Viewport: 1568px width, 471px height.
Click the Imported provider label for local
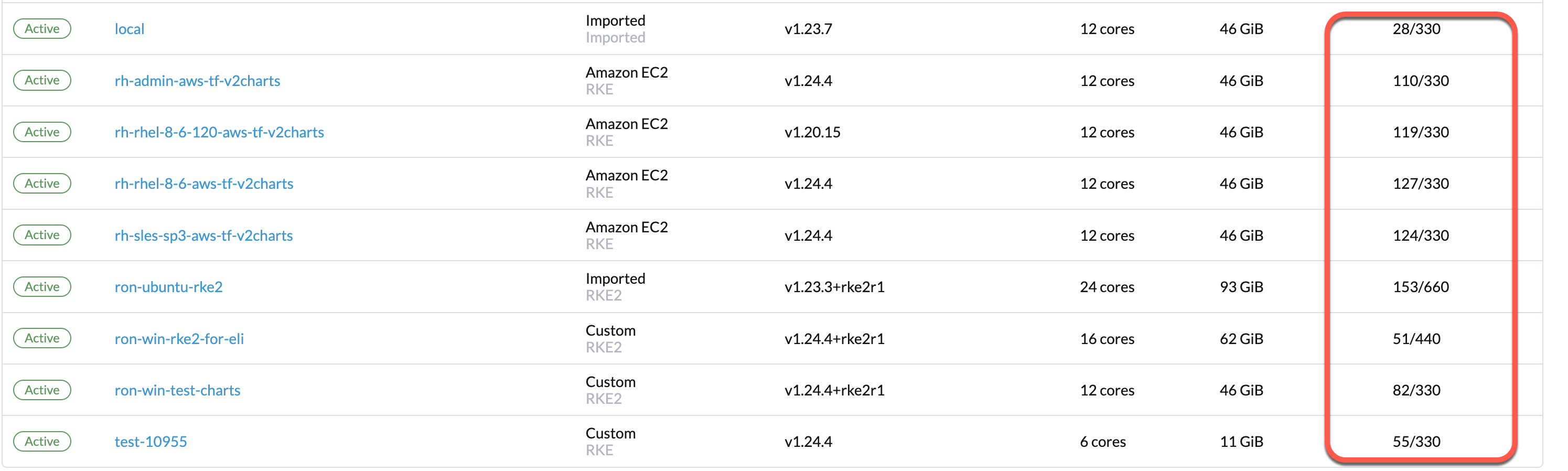pyautogui.click(x=615, y=20)
